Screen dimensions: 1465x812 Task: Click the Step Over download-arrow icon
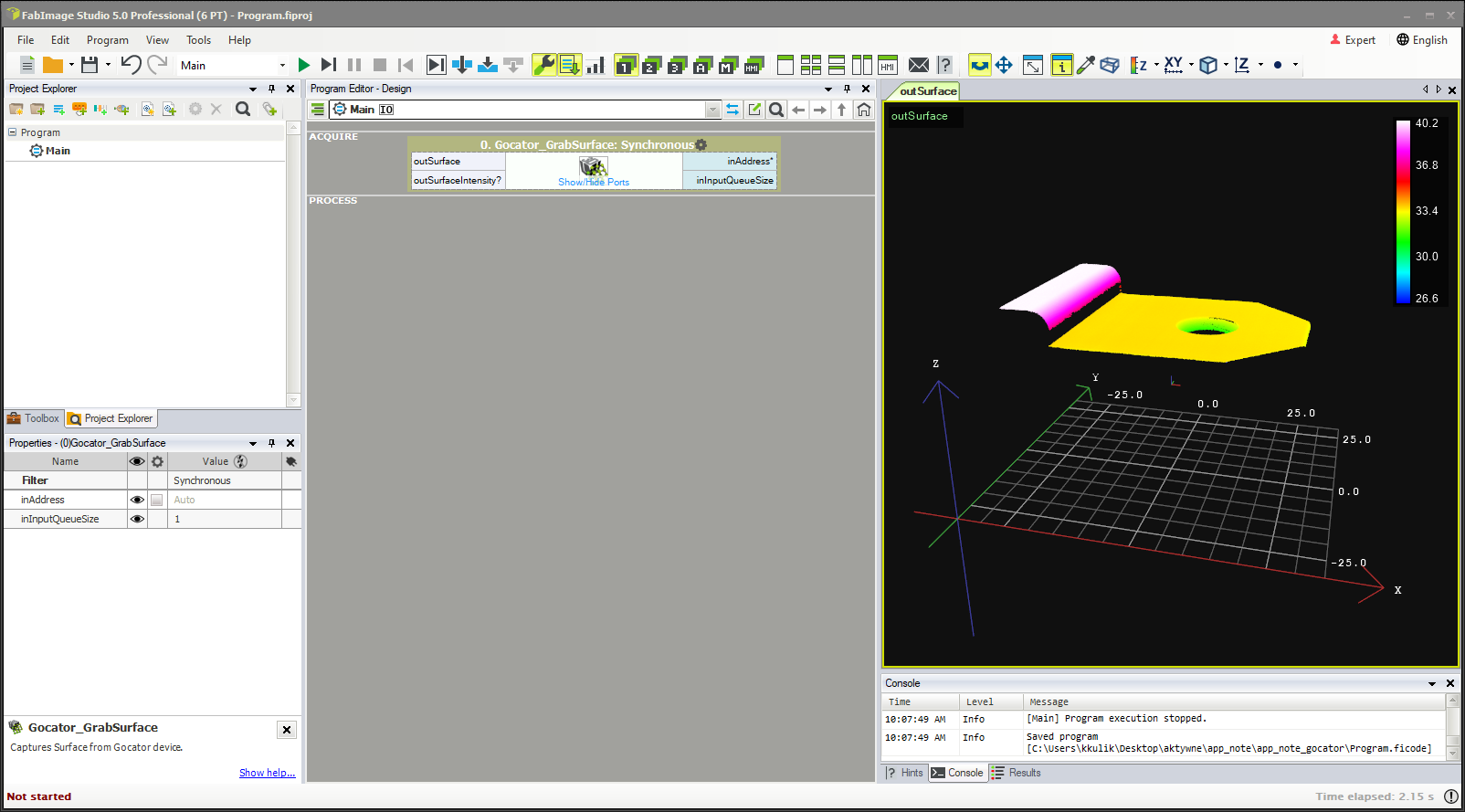[x=488, y=65]
